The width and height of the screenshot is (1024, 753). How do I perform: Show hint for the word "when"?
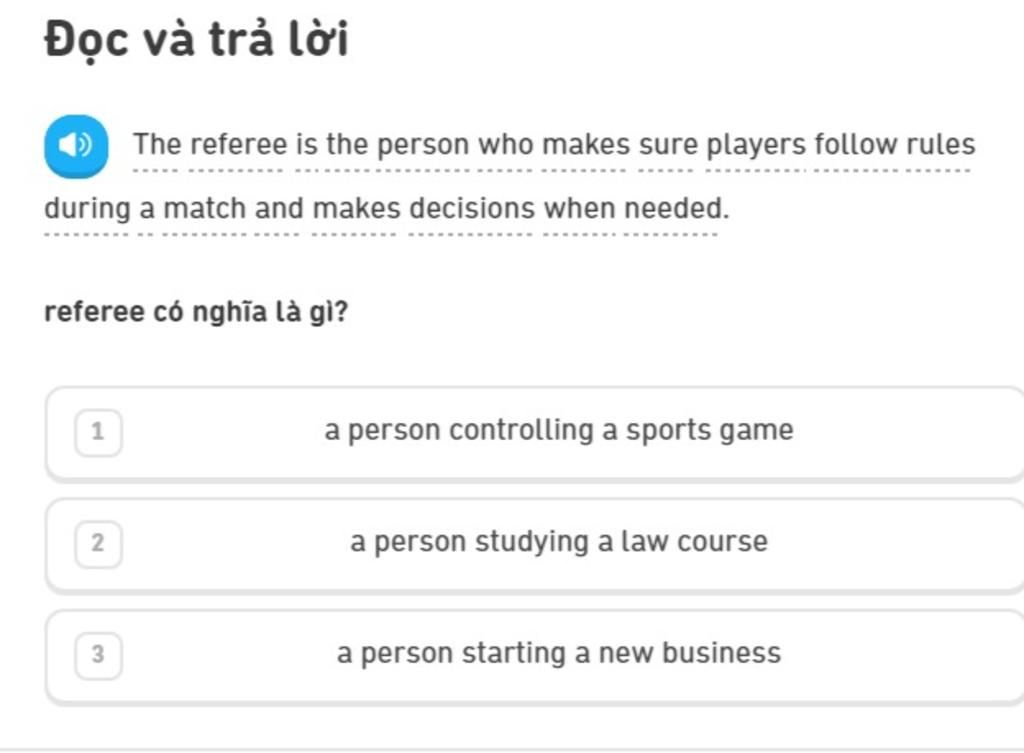[580, 210]
